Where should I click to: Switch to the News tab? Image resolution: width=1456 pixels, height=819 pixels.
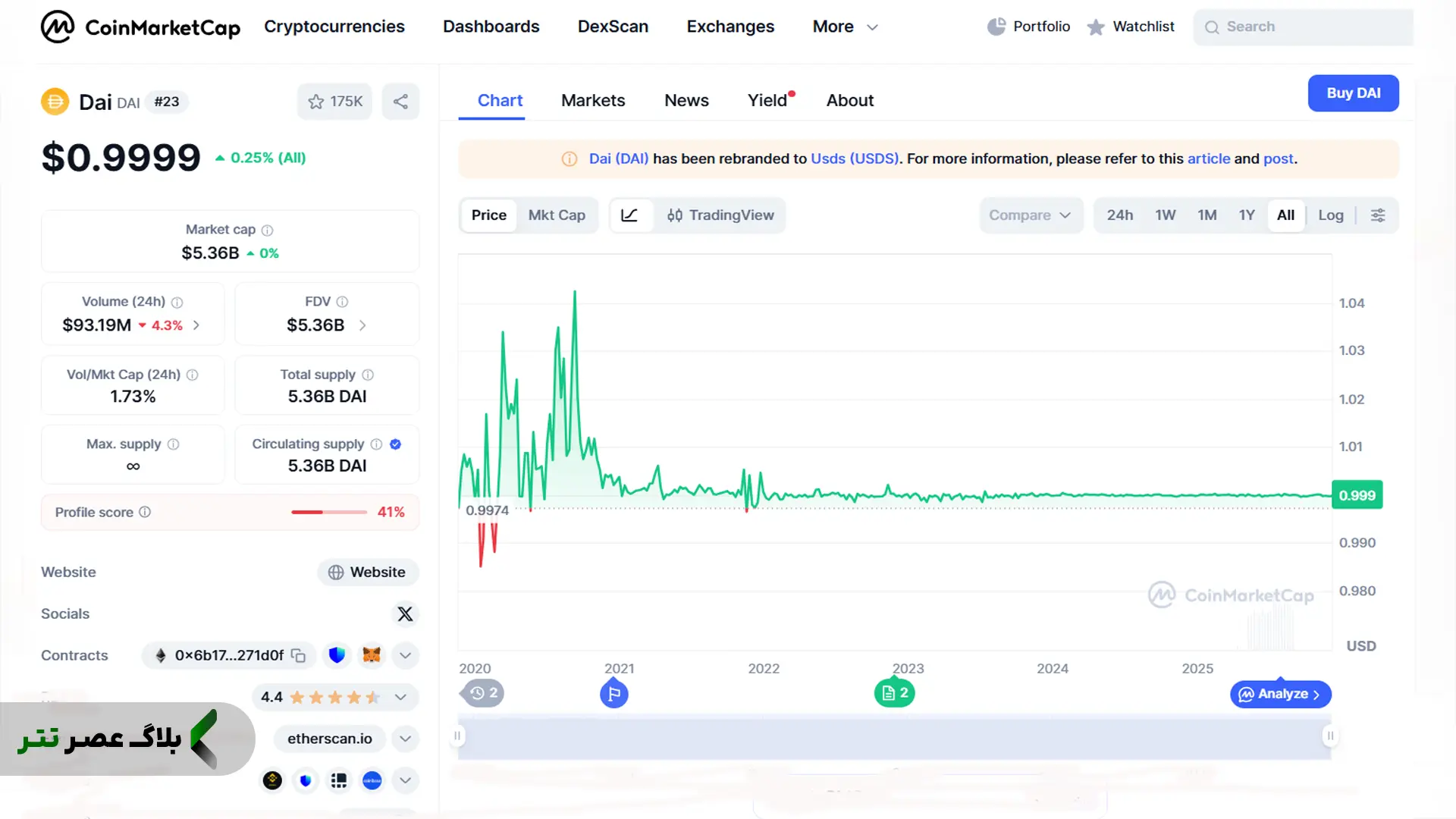pyautogui.click(x=686, y=100)
